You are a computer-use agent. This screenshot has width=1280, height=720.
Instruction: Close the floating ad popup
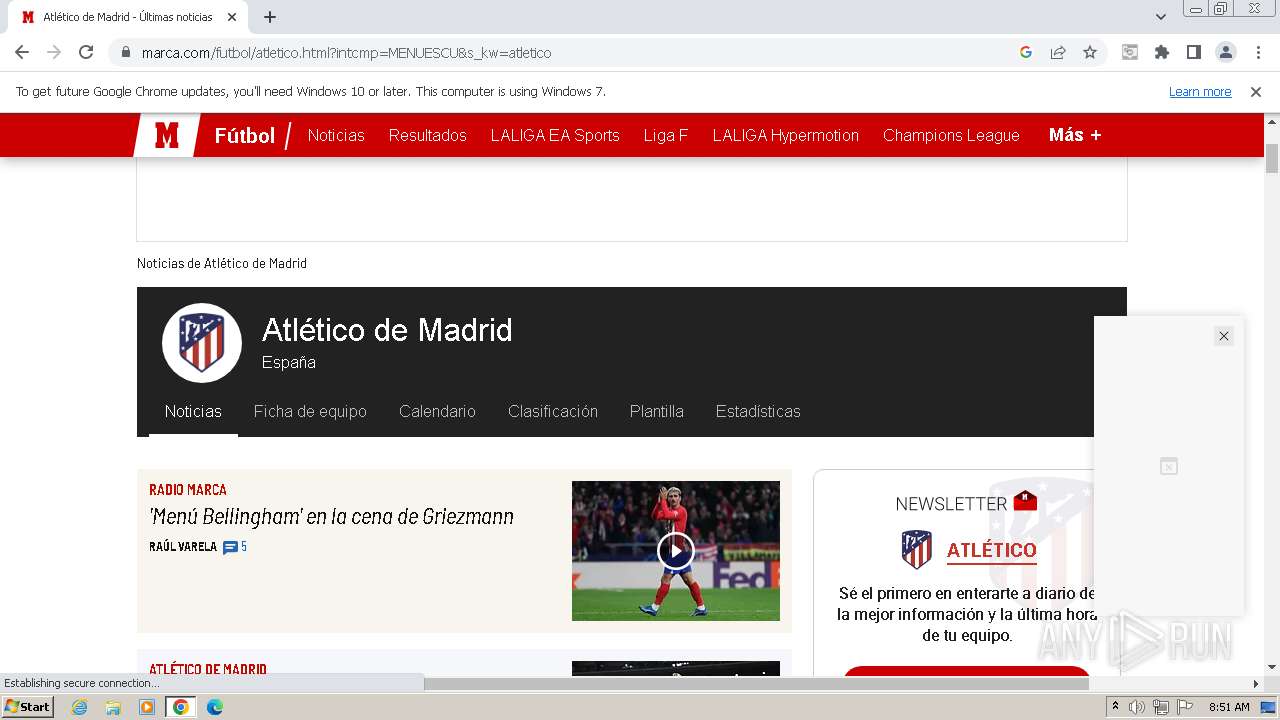(x=1224, y=336)
